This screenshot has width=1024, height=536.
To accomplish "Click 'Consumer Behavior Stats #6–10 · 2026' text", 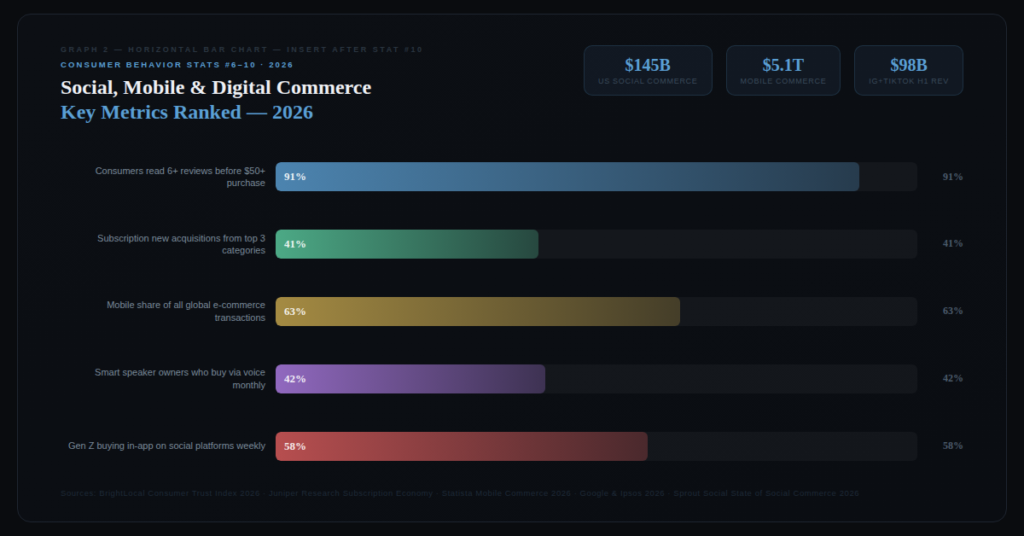I will [x=177, y=65].
